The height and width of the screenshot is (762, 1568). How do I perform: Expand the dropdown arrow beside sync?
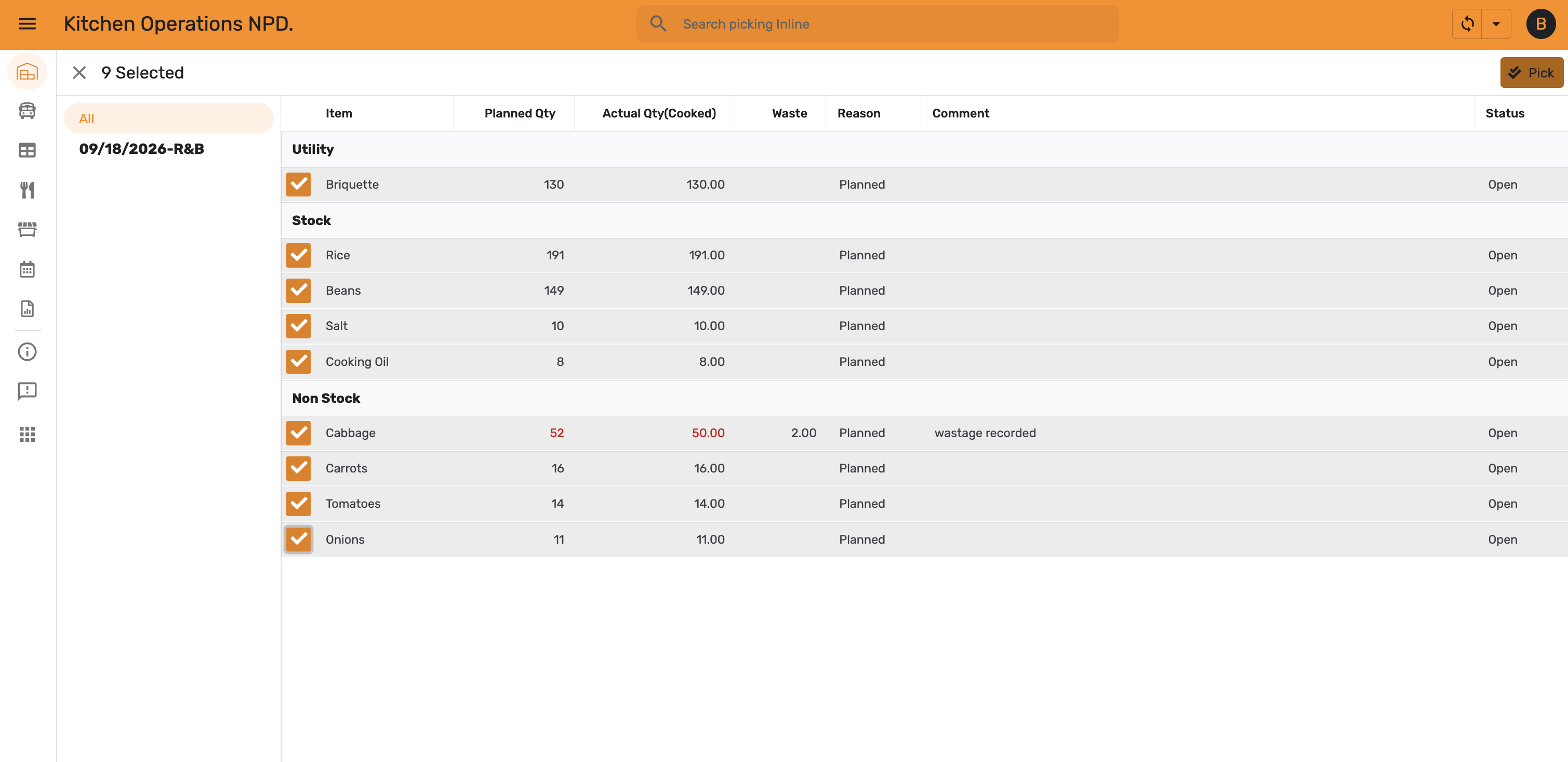1496,24
